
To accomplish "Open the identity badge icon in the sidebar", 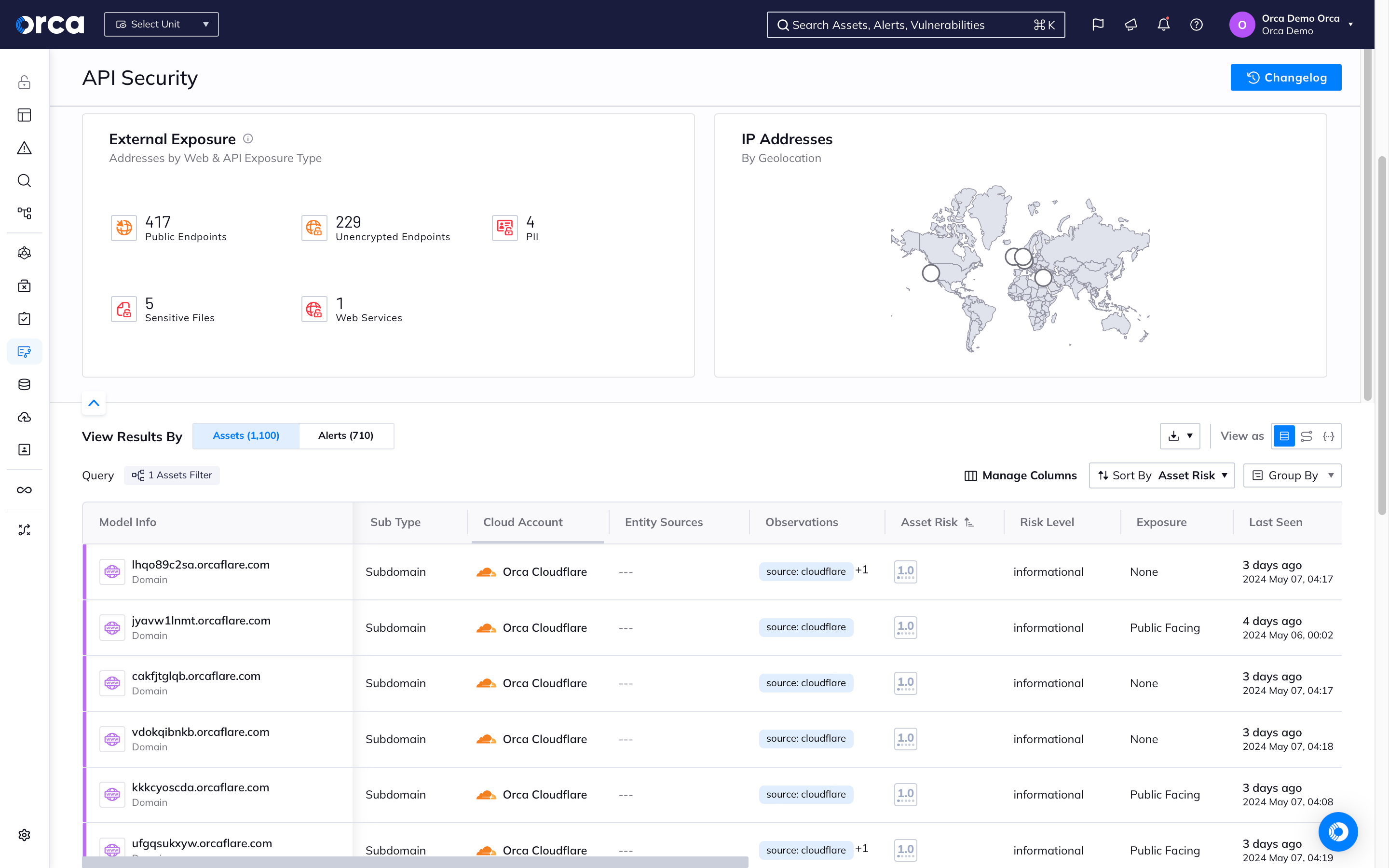I will click(24, 449).
